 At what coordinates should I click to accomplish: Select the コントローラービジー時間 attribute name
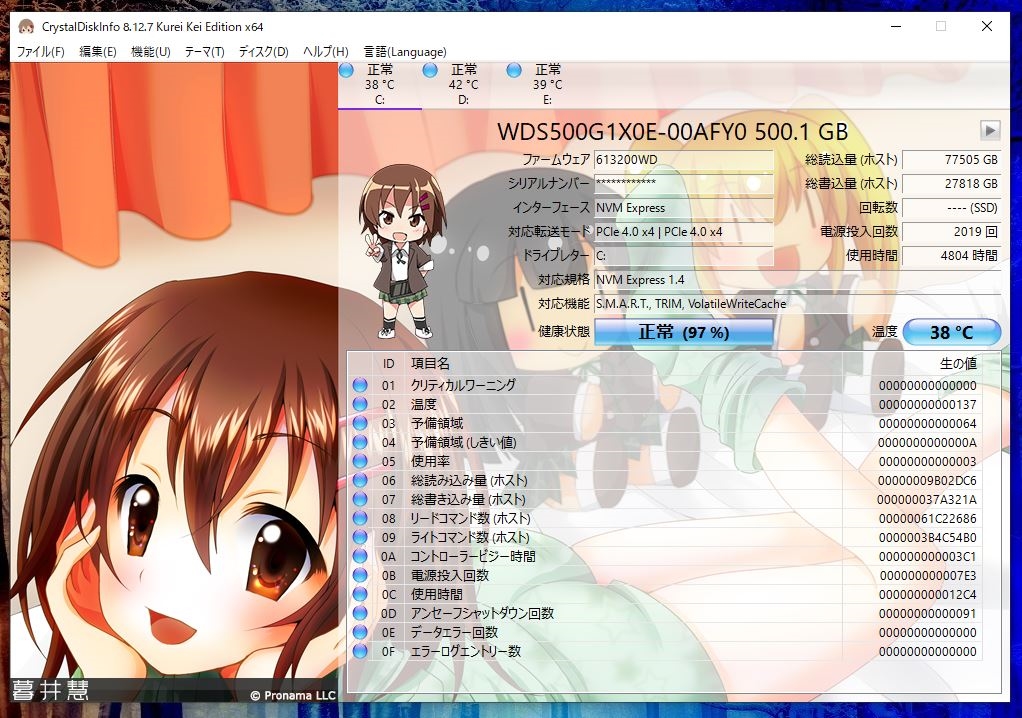473,556
